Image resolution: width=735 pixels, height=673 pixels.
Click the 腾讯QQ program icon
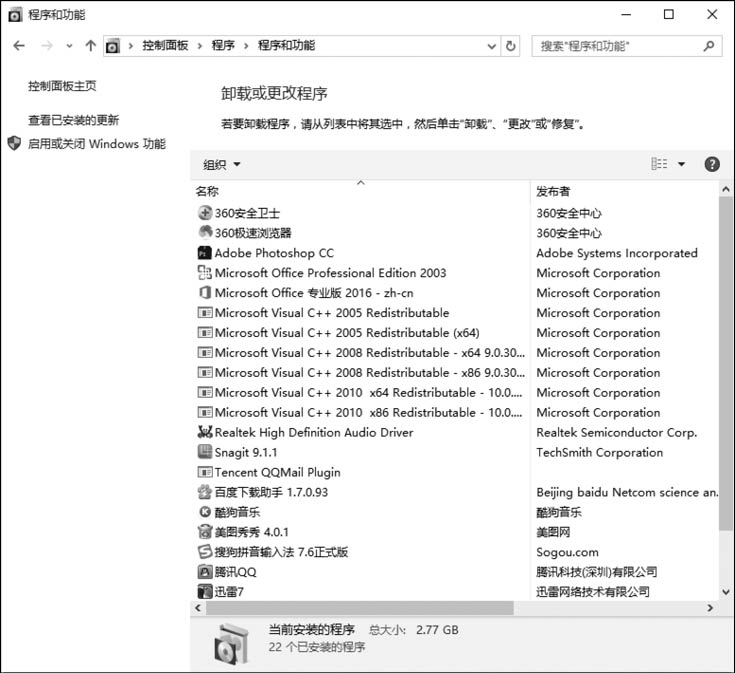[205, 571]
